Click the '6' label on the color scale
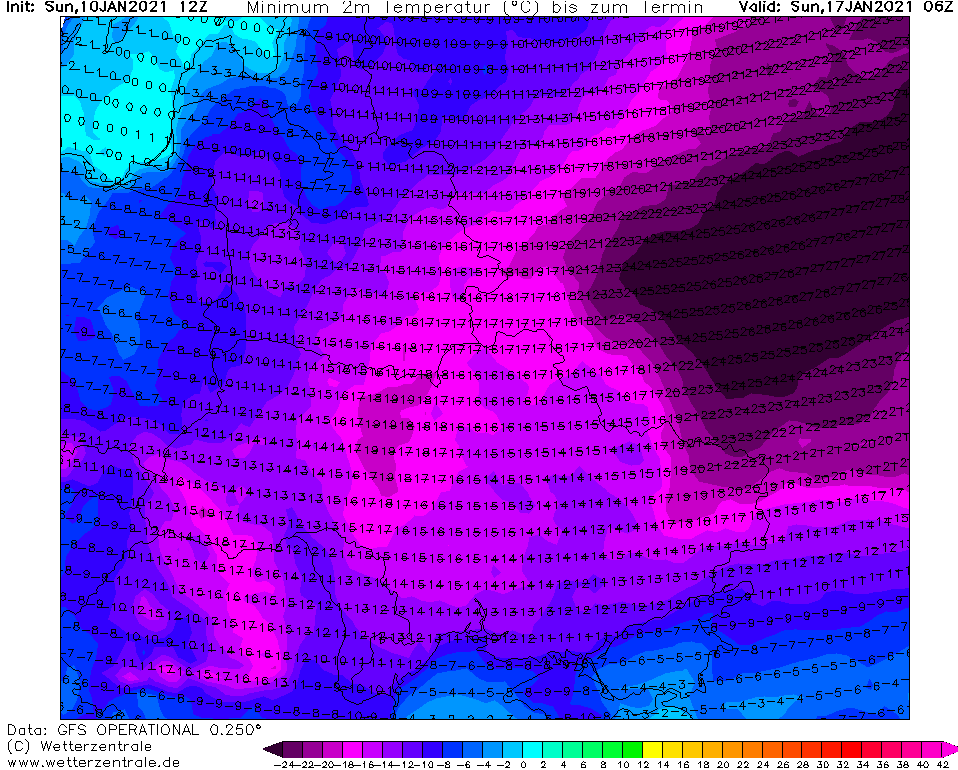Image resolution: width=958 pixels, height=770 pixels. [583, 764]
